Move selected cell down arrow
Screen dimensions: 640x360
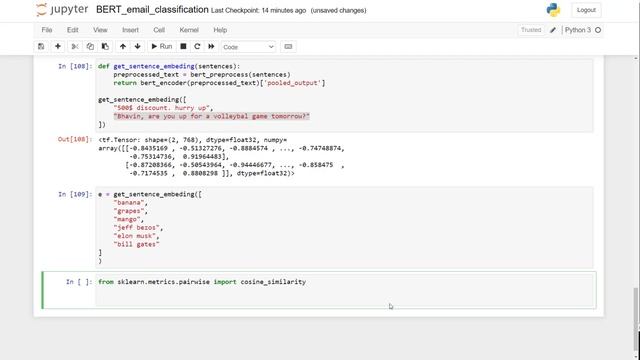point(138,47)
